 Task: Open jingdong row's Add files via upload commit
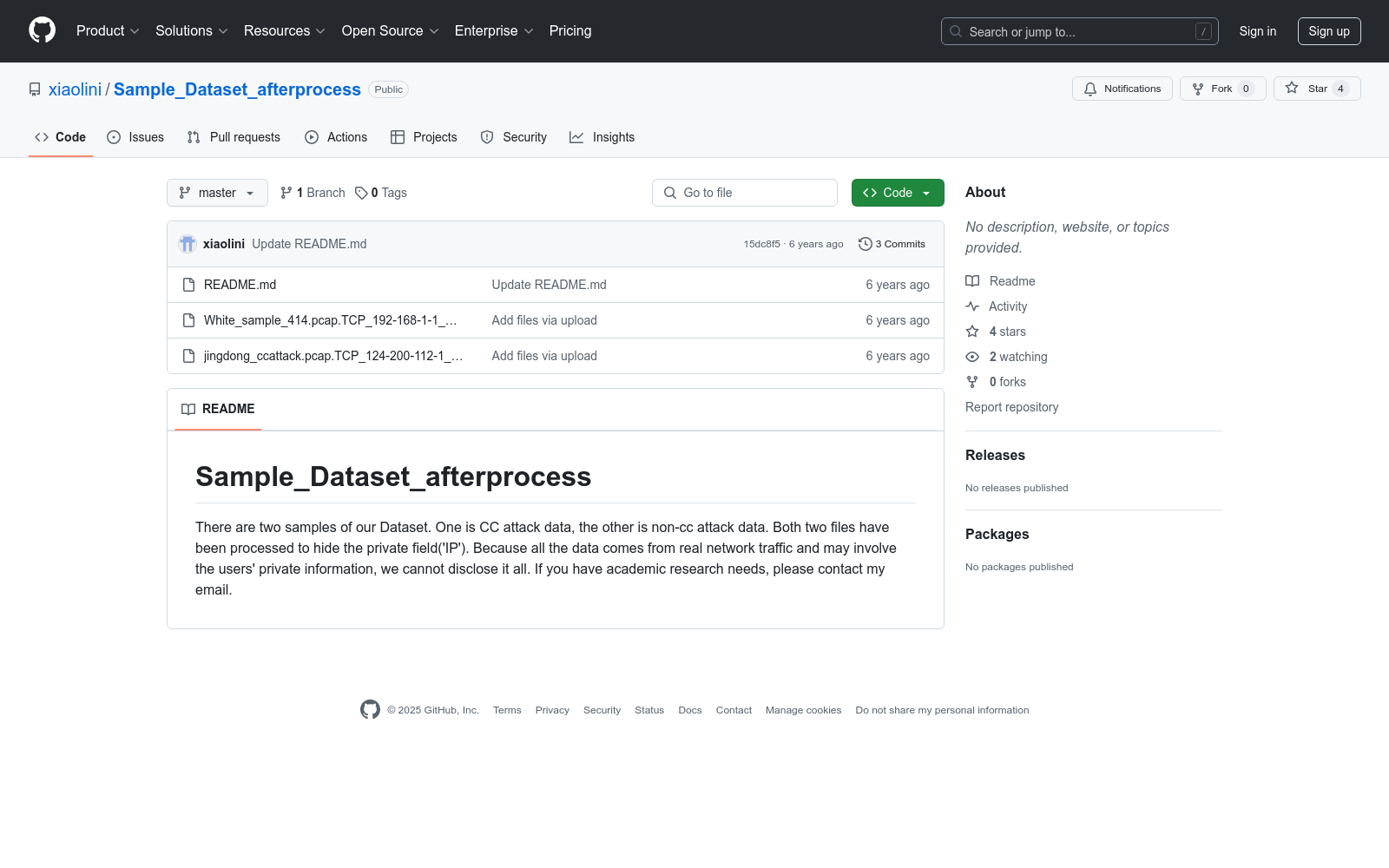point(544,356)
